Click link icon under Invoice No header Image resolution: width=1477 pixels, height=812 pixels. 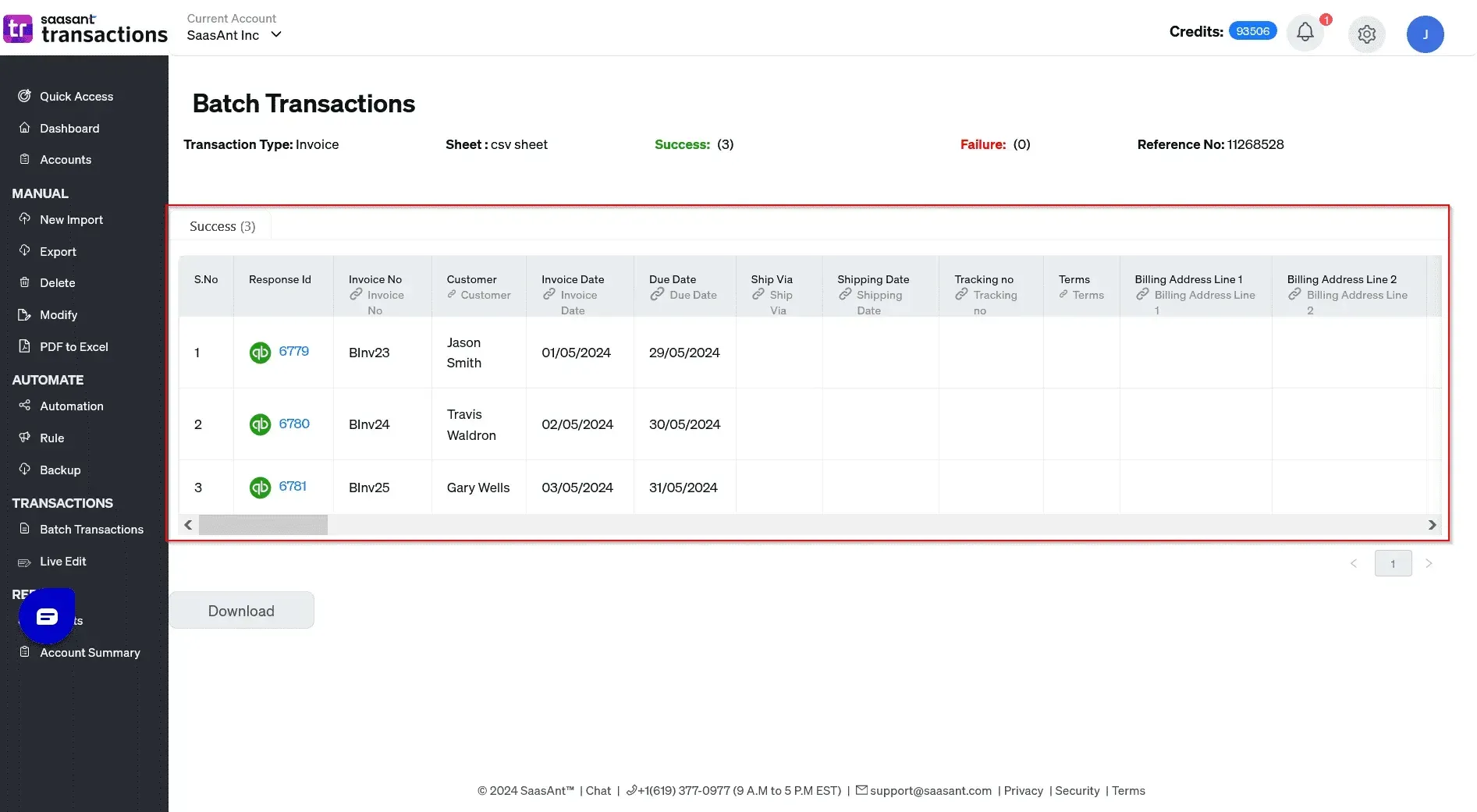coord(356,295)
